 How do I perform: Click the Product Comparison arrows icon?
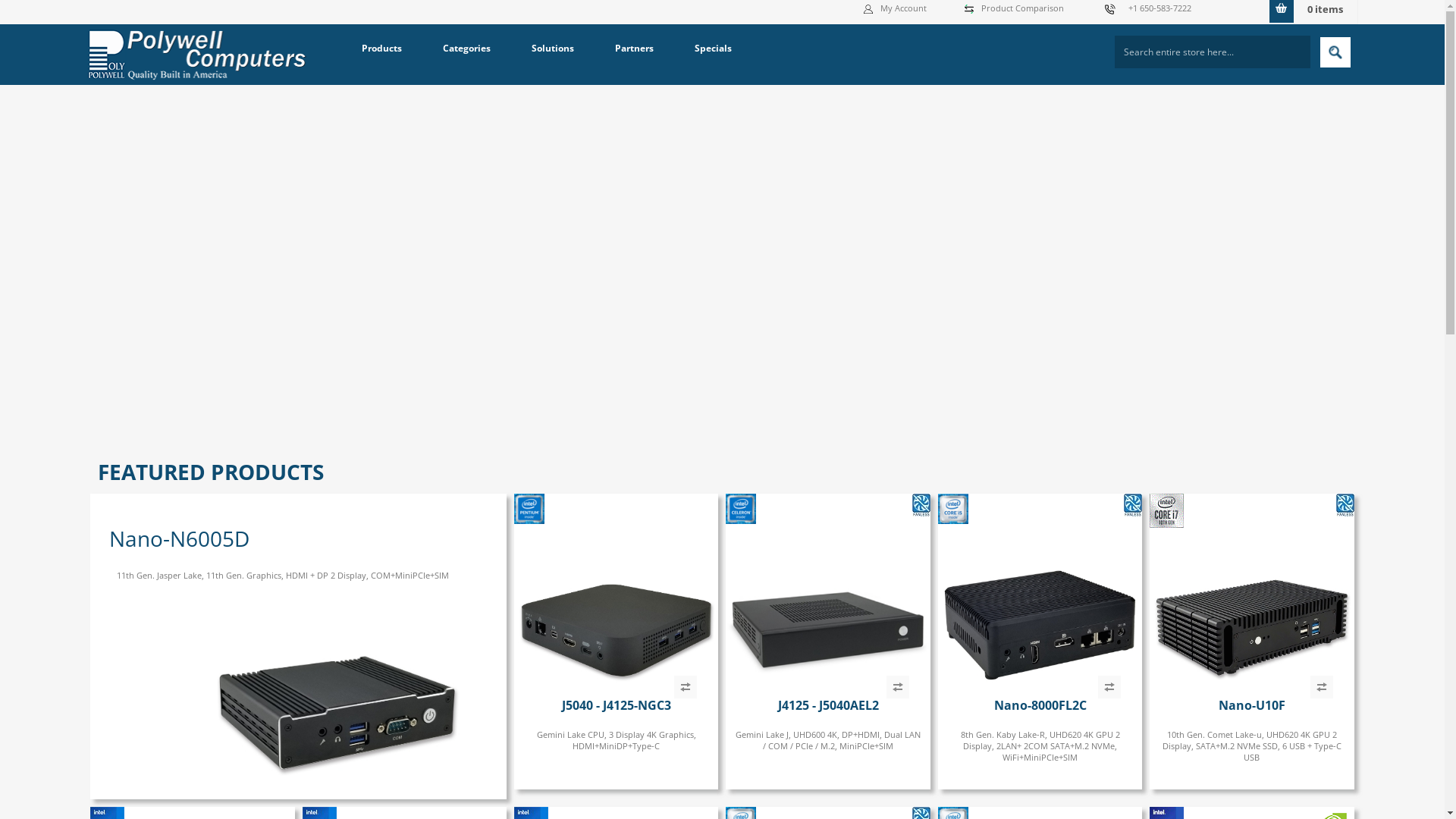(x=969, y=9)
